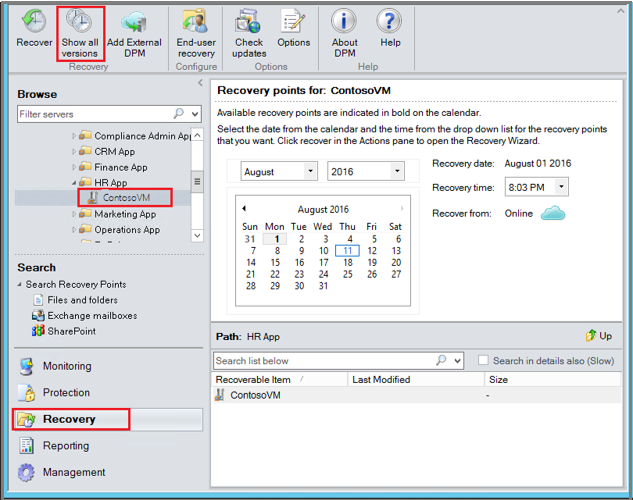Collapse the HR App node
The height and width of the screenshot is (500, 633).
[x=74, y=183]
